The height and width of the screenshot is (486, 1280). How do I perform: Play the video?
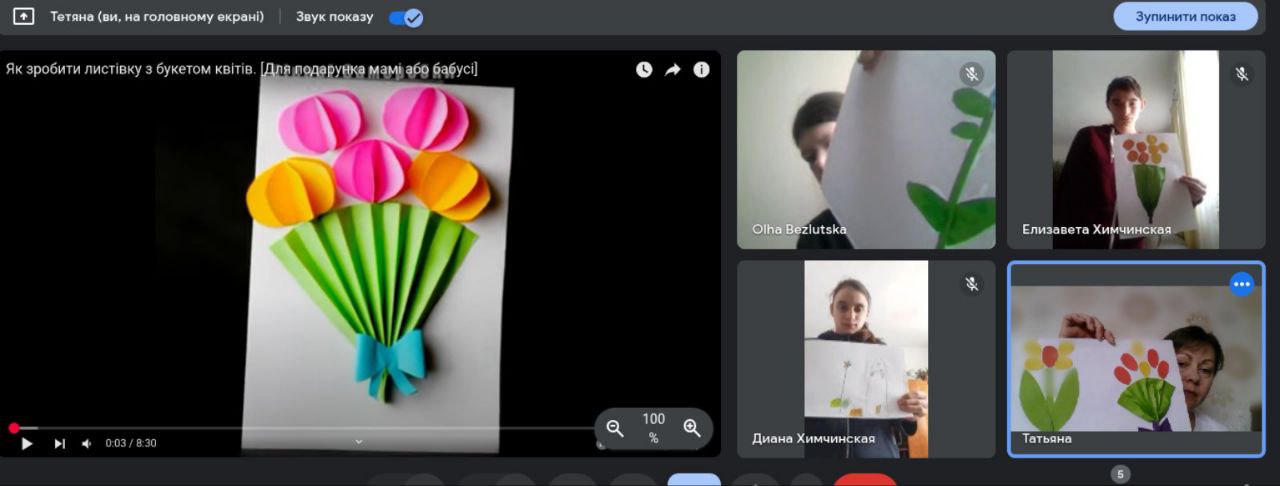click(27, 443)
